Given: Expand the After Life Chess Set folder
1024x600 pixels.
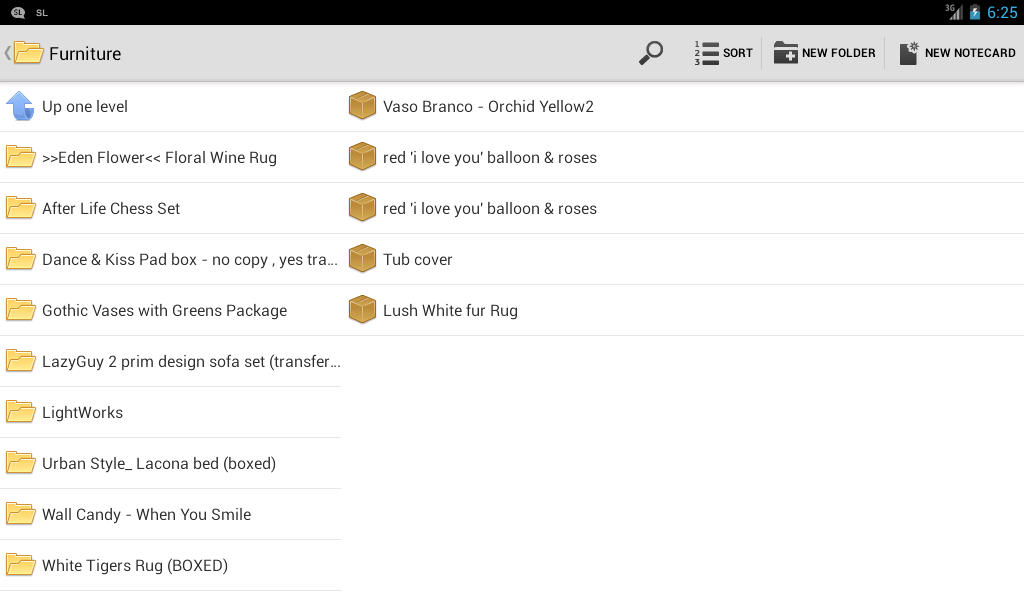Looking at the screenshot, I should click(x=111, y=208).
